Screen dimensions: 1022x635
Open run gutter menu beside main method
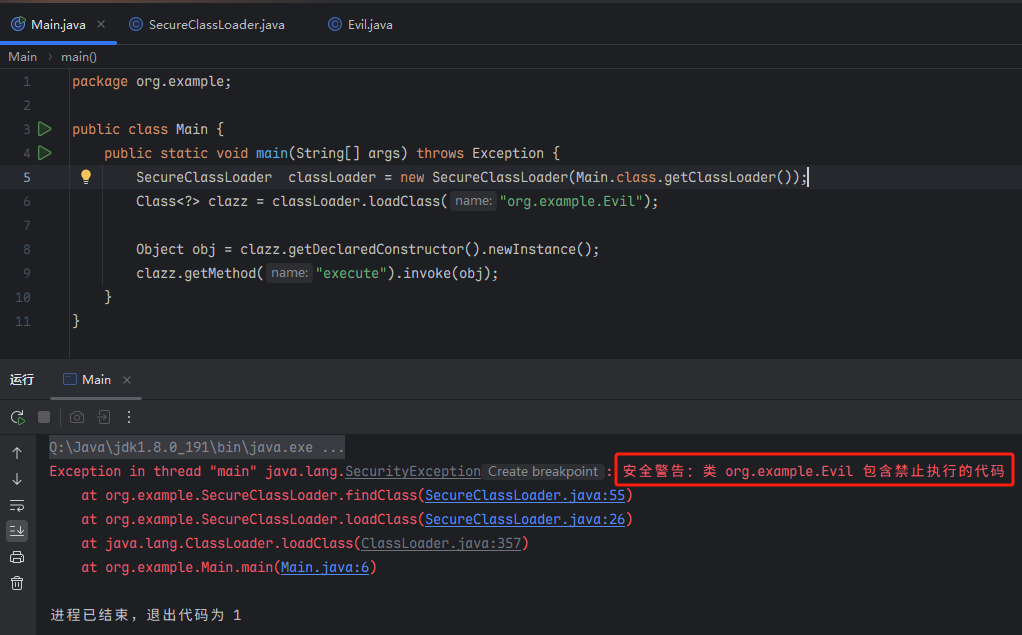point(44,153)
